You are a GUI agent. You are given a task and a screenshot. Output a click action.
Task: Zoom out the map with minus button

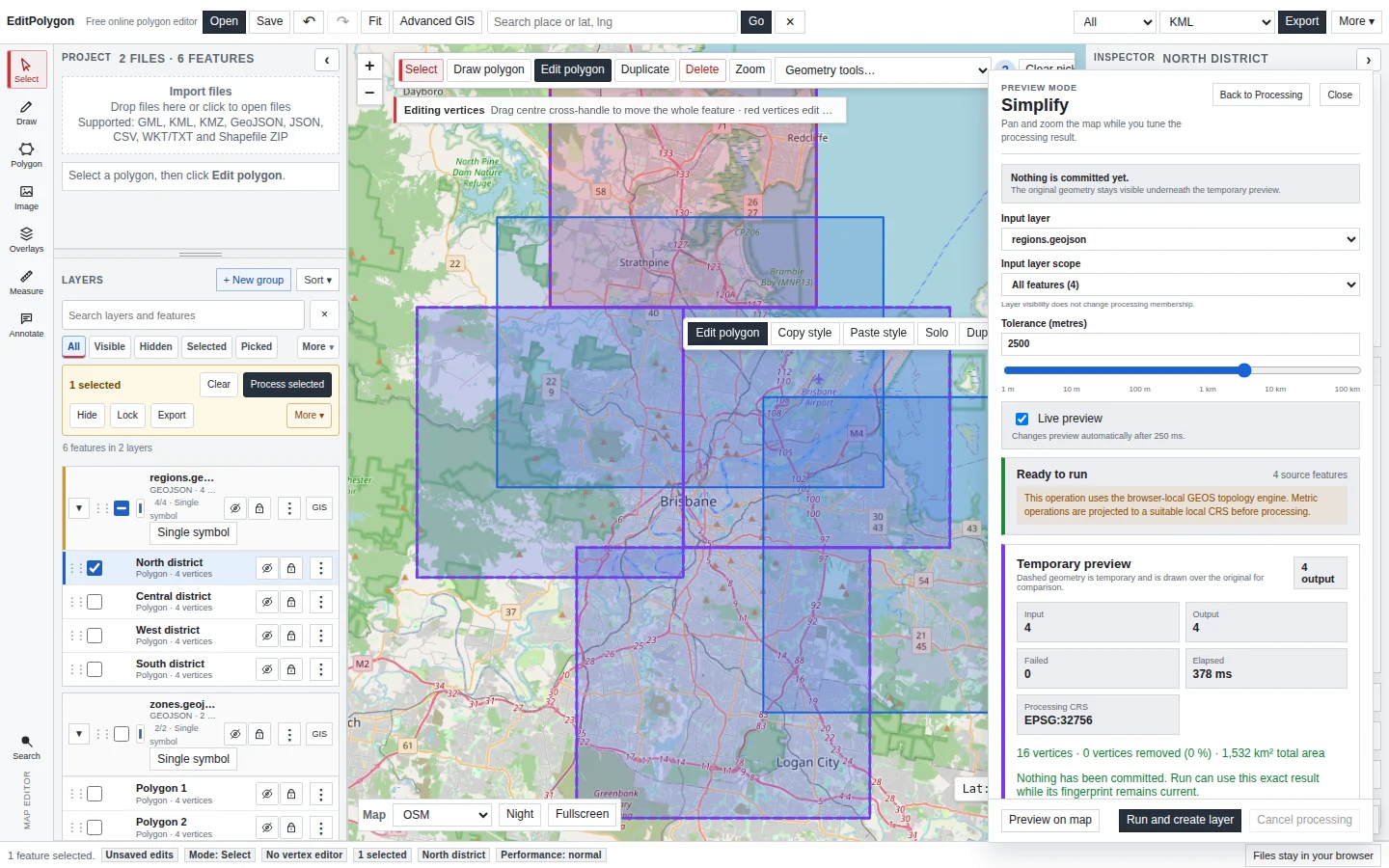point(369,93)
